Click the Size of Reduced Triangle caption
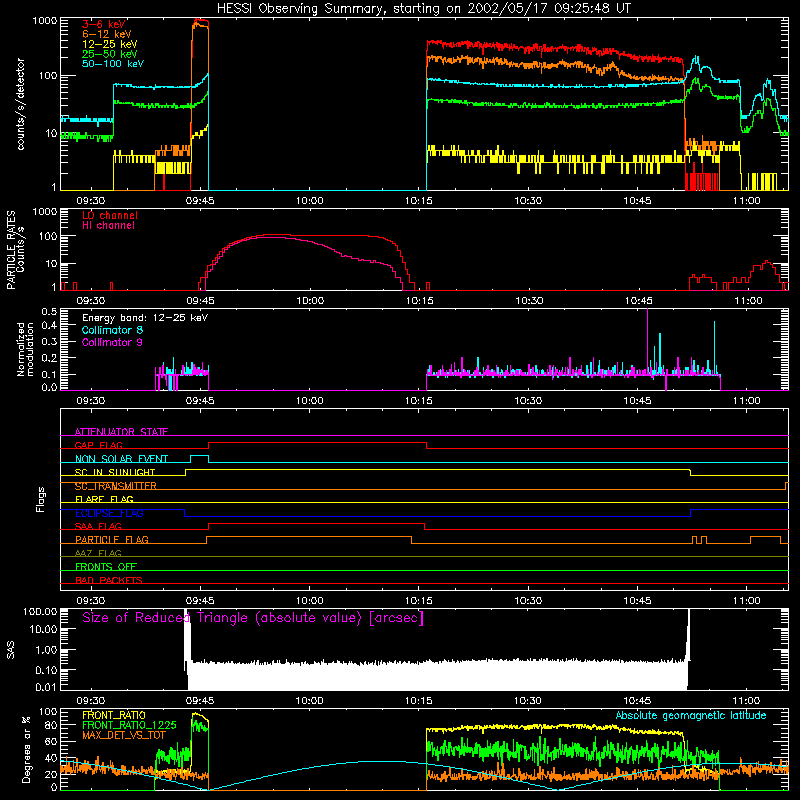The height and width of the screenshot is (800, 800). tap(253, 618)
